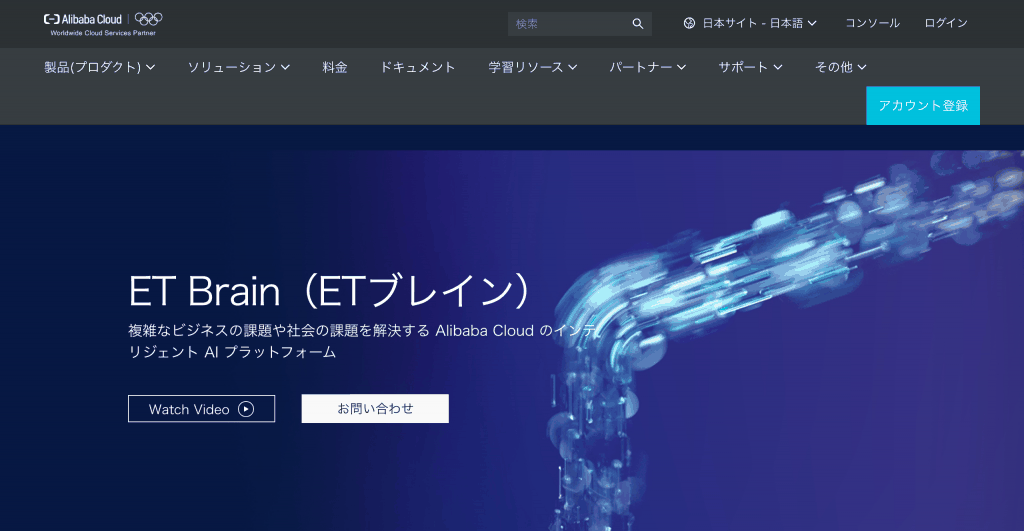This screenshot has height=531, width=1024.
Task: Open the コンソール link
Action: click(x=872, y=23)
